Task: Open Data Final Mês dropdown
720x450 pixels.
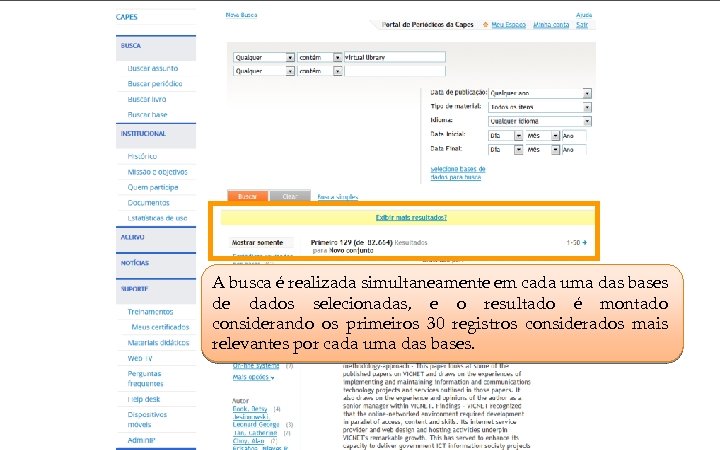Action: (x=542, y=150)
